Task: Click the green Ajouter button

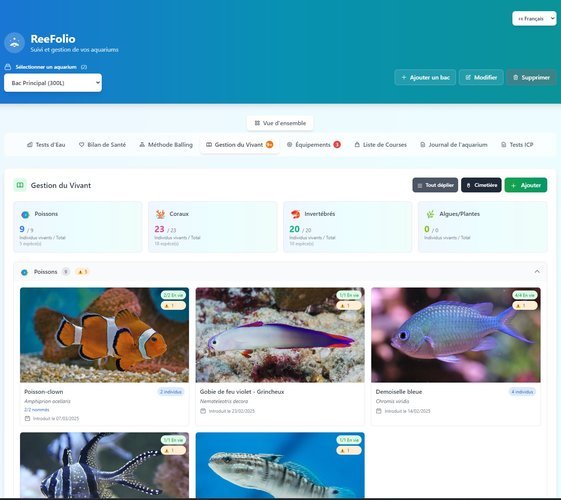Action: (526, 185)
